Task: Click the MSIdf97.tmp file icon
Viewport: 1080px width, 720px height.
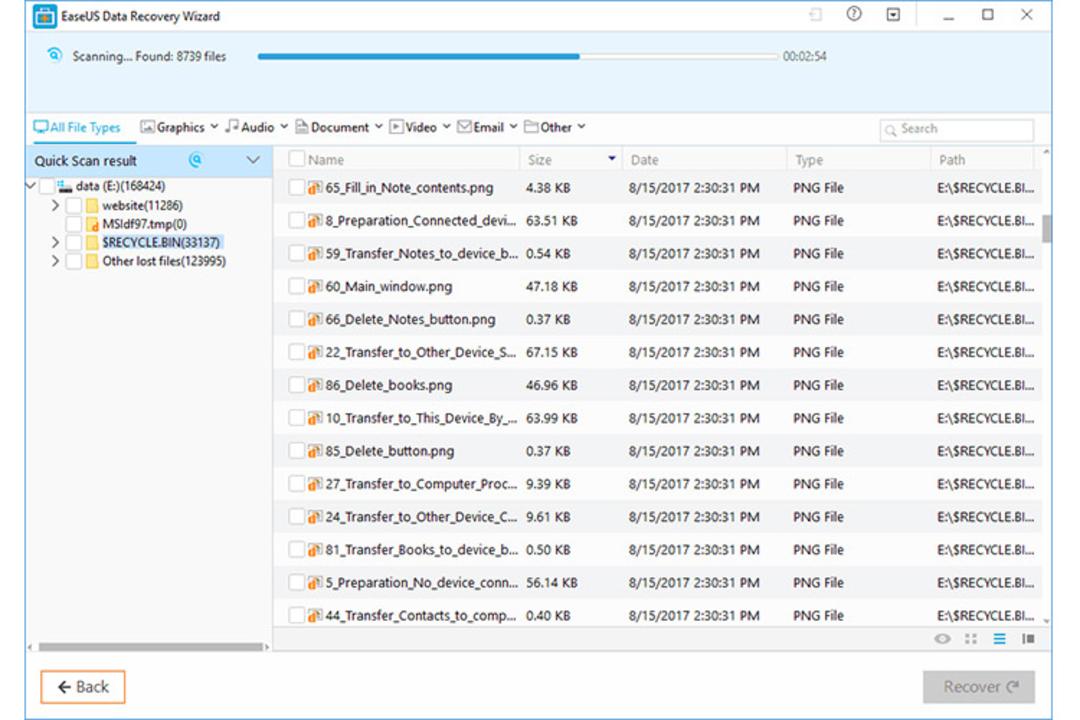Action: (92, 224)
